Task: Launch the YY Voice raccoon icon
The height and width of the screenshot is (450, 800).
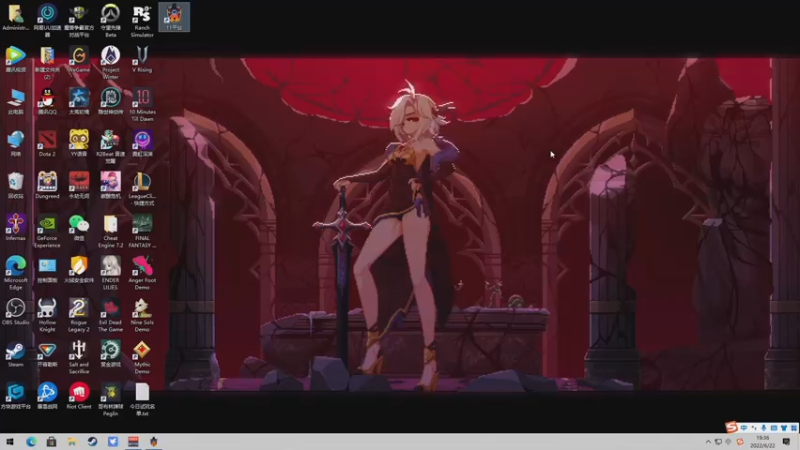Action: click(x=79, y=143)
